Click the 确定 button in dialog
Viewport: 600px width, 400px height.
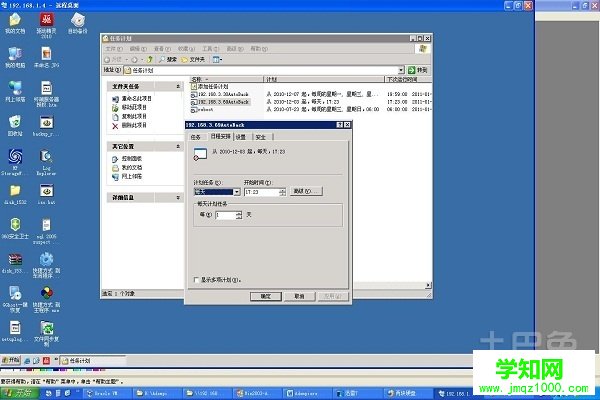tap(266, 296)
